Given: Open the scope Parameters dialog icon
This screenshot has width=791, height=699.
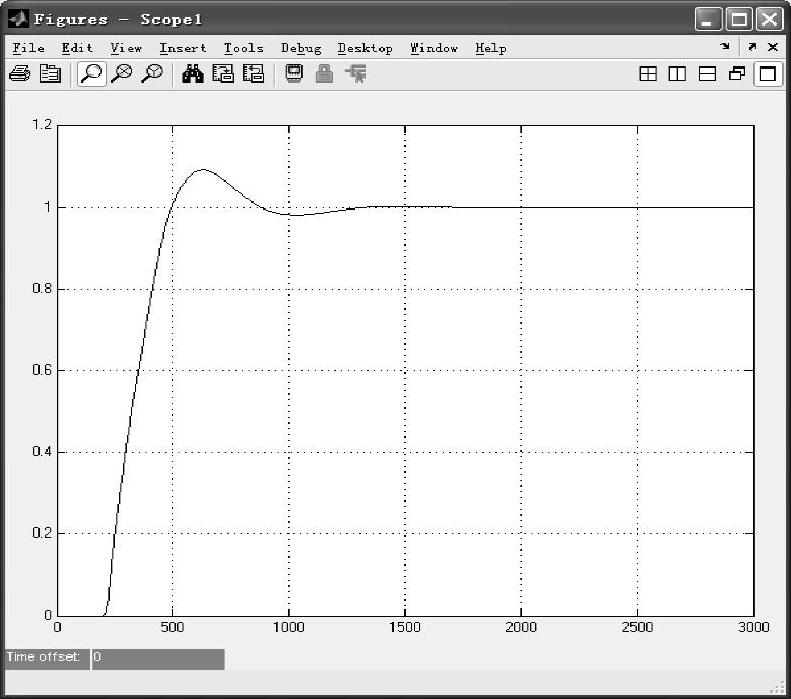Looking at the screenshot, I should (x=49, y=74).
